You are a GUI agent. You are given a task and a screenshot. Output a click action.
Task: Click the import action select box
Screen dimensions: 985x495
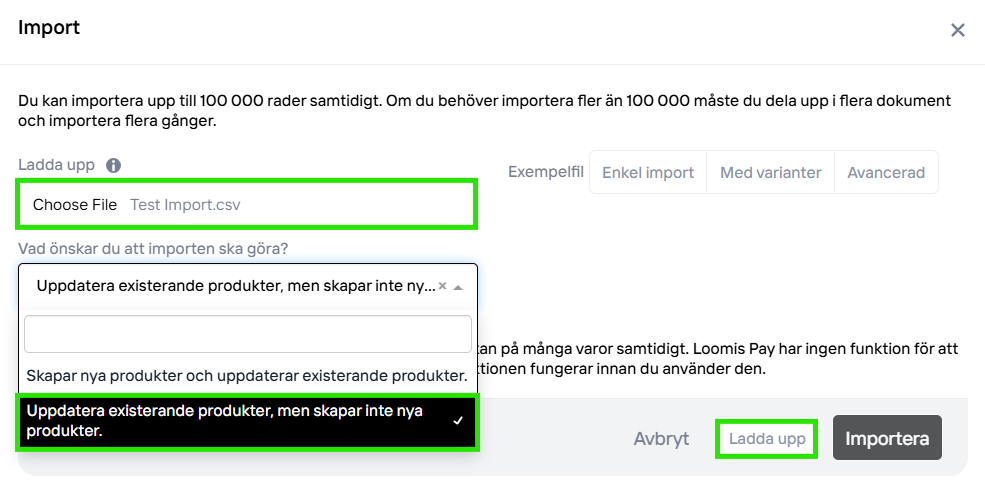click(235, 286)
